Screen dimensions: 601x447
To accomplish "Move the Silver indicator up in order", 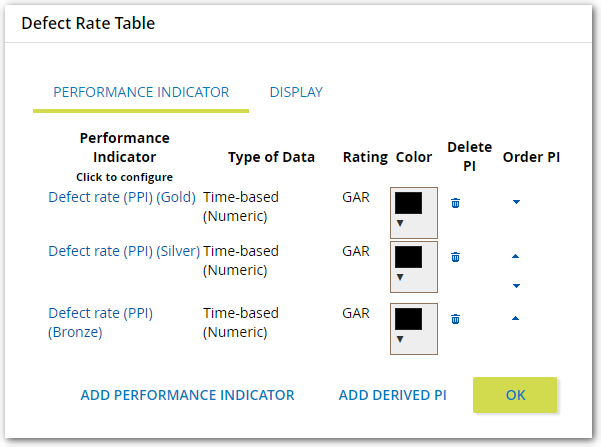I will (x=516, y=256).
